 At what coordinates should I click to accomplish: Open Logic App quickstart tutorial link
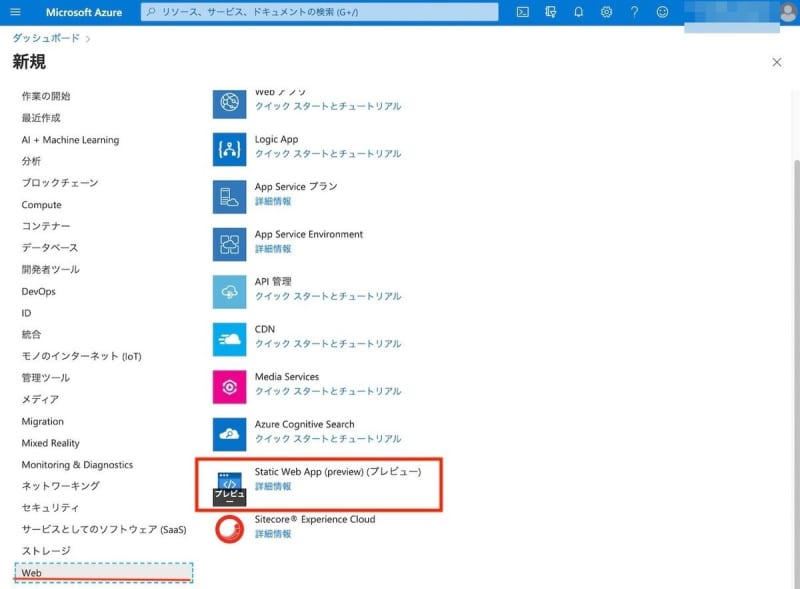coord(328,154)
